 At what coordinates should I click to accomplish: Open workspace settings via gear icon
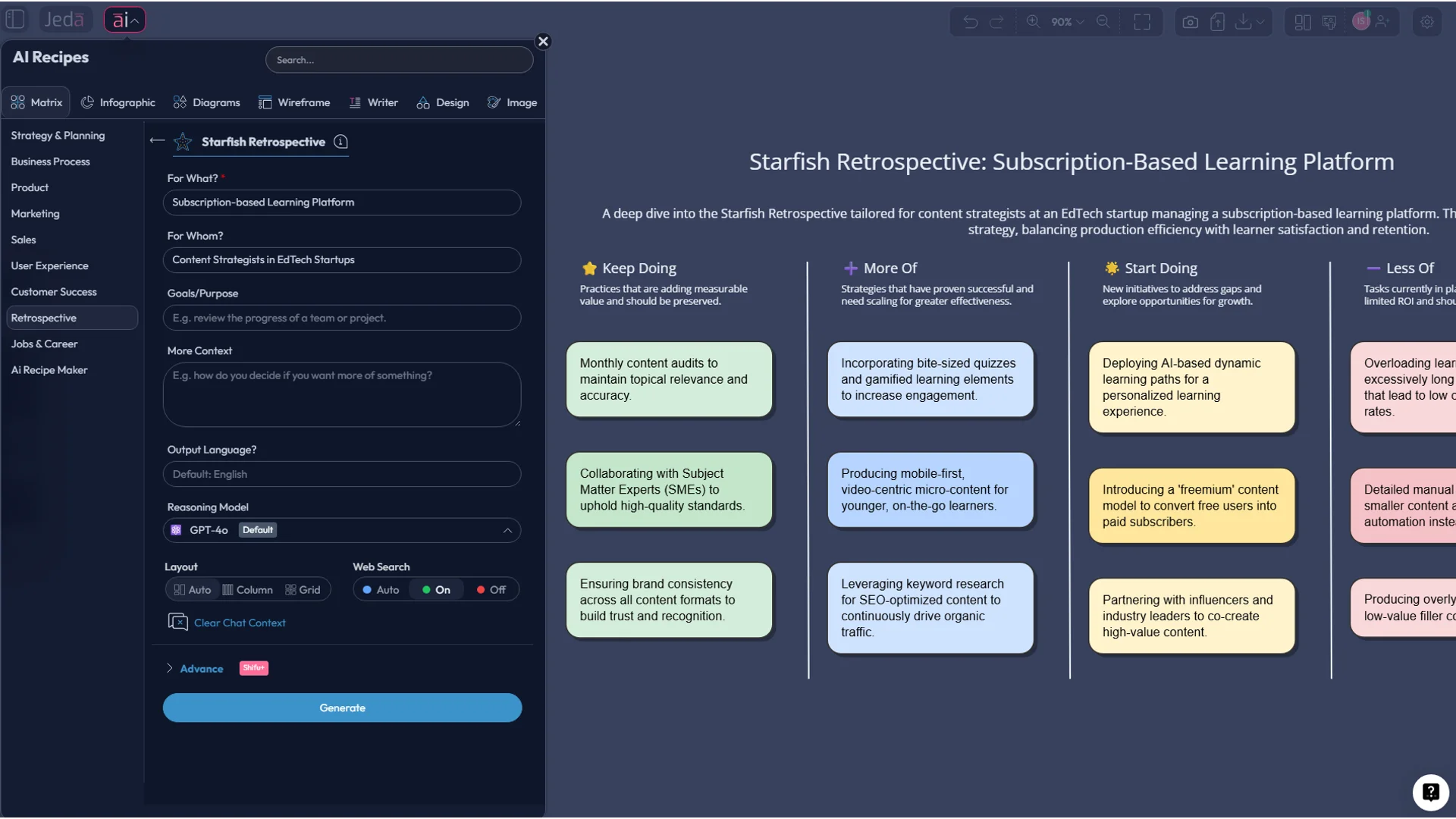[1428, 22]
